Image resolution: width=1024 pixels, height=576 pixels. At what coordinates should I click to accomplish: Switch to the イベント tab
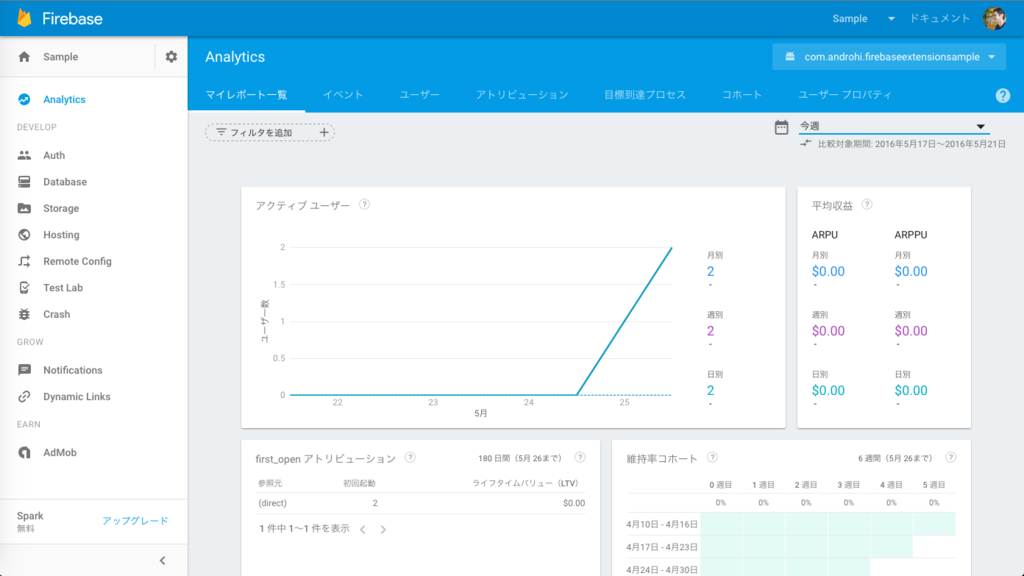[x=343, y=95]
